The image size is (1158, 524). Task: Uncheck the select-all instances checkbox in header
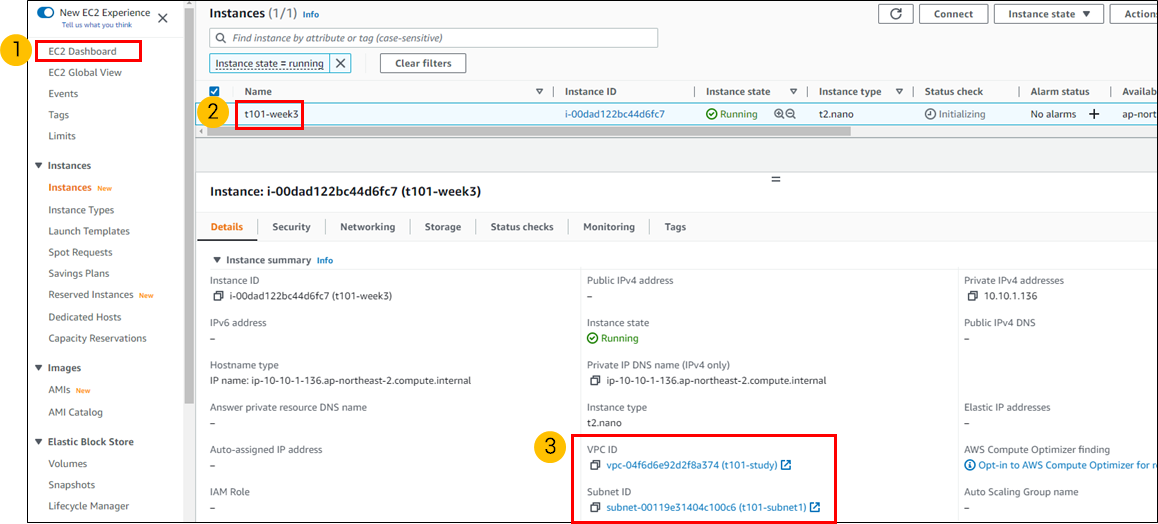[215, 92]
